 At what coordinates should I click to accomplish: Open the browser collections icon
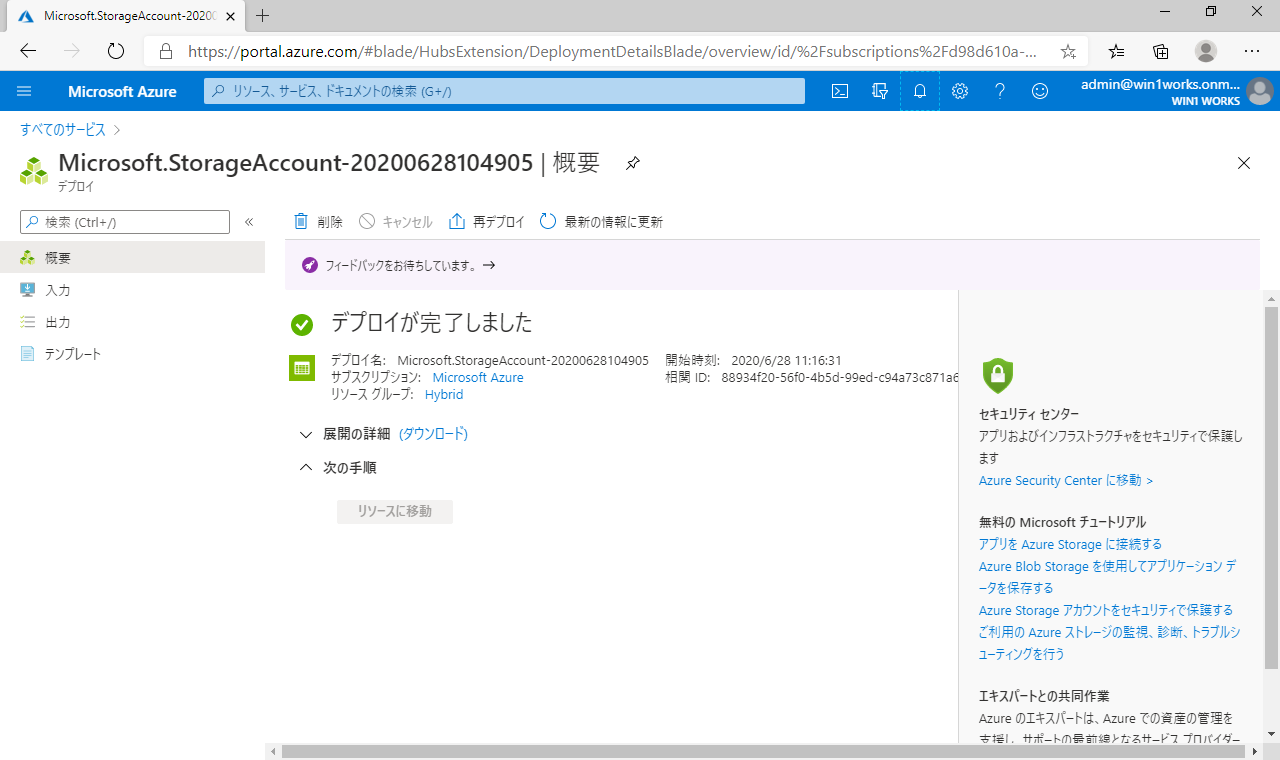click(1161, 51)
